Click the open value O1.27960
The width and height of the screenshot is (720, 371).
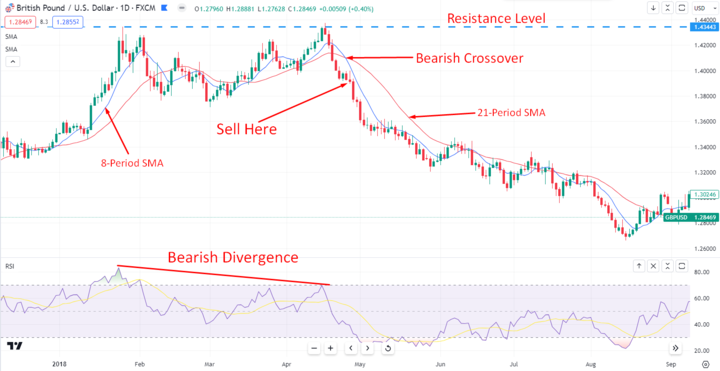208,9
